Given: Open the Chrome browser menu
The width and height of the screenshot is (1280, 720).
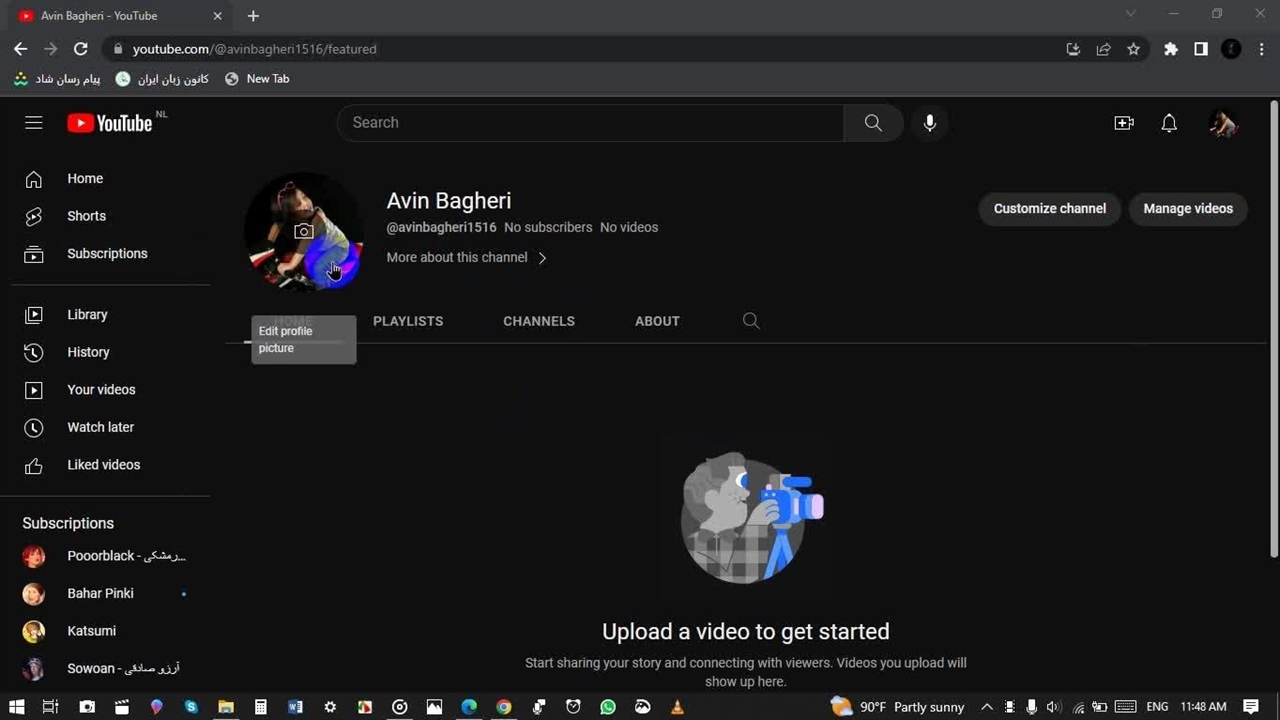Looking at the screenshot, I should (x=1262, y=48).
